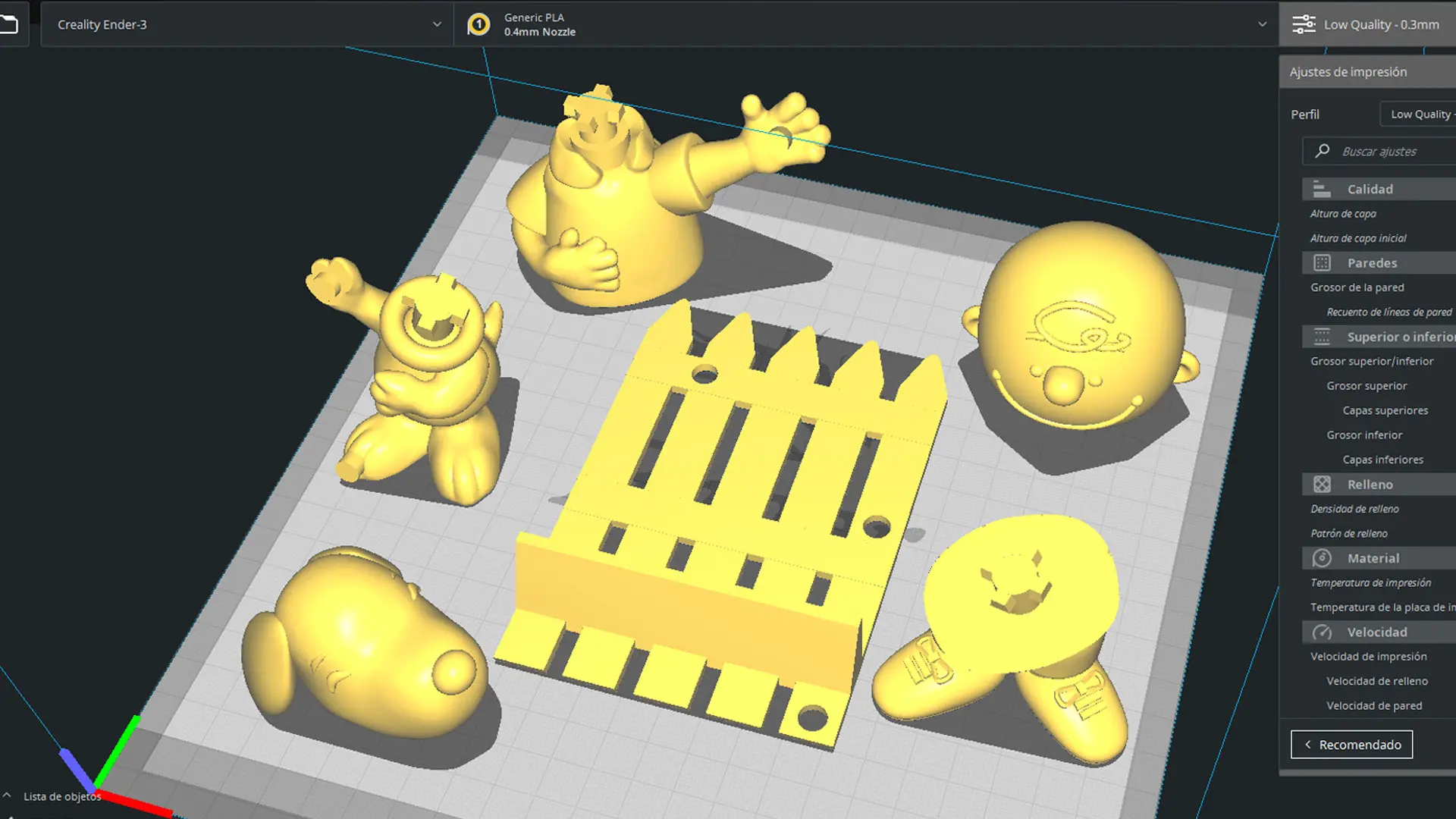This screenshot has width=1456, height=819.
Task: Click the extruder 1 circle icon
Action: (x=479, y=24)
